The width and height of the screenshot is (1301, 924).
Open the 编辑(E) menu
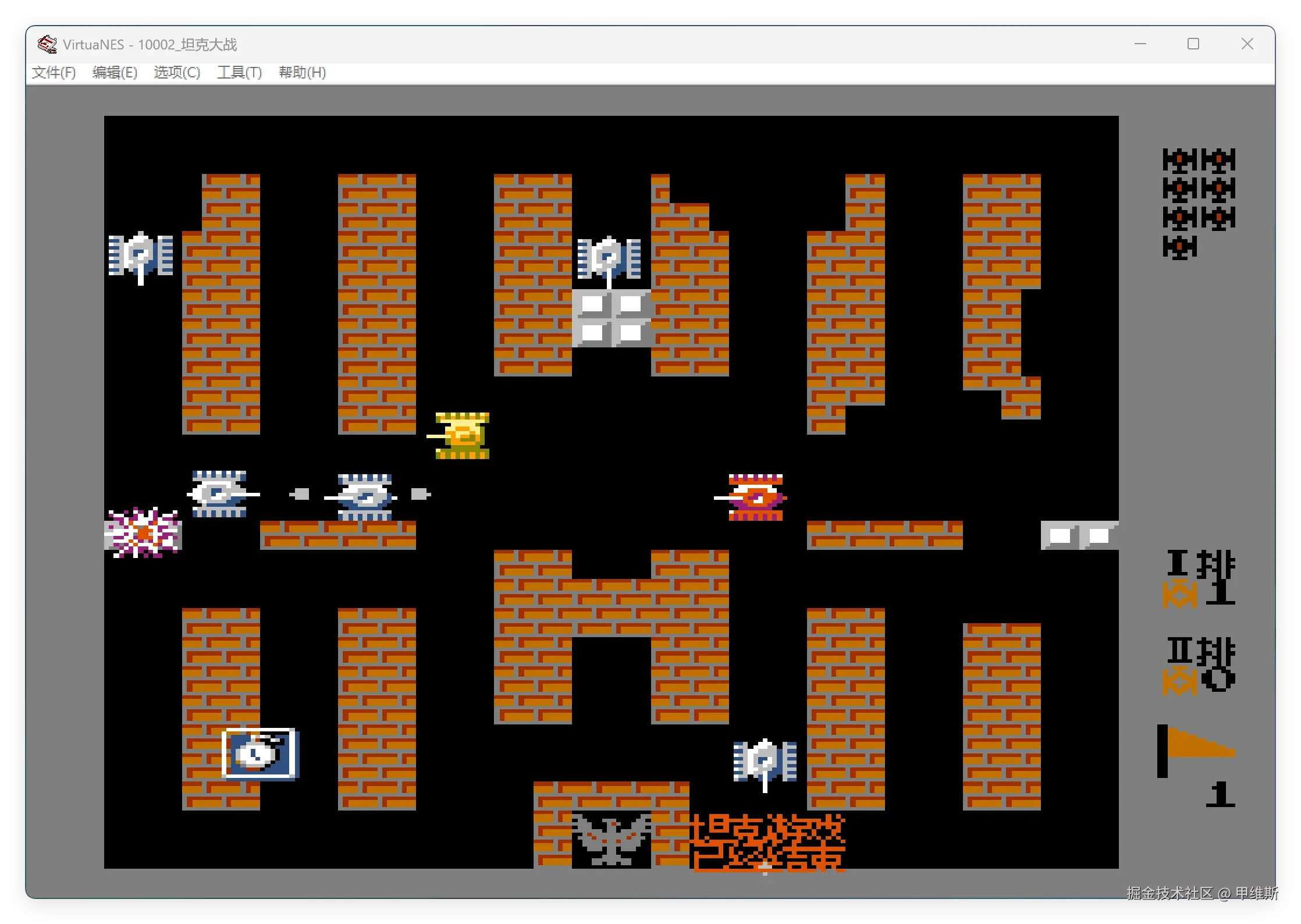[115, 73]
